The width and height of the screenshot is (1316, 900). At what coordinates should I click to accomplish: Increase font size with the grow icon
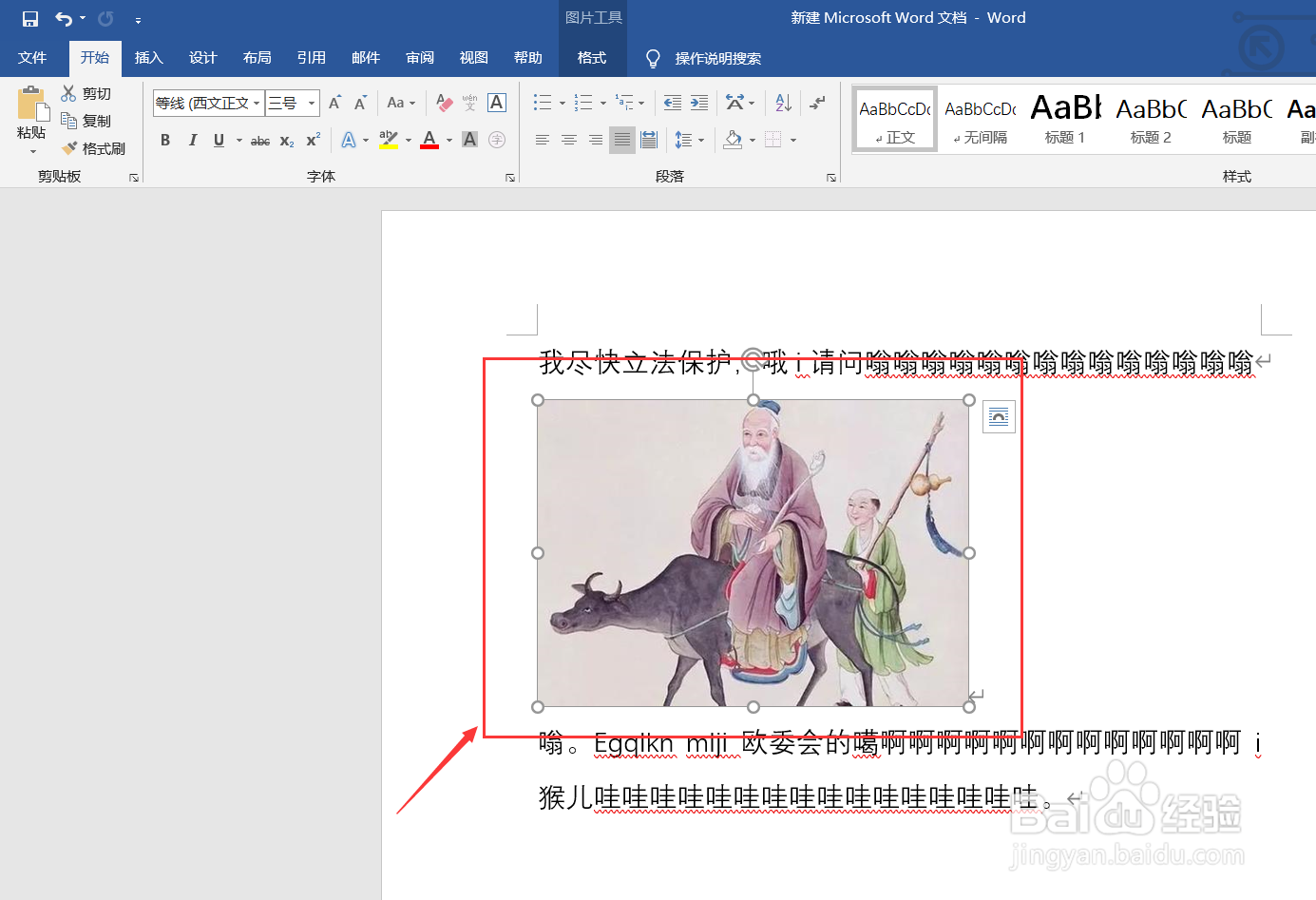334,103
